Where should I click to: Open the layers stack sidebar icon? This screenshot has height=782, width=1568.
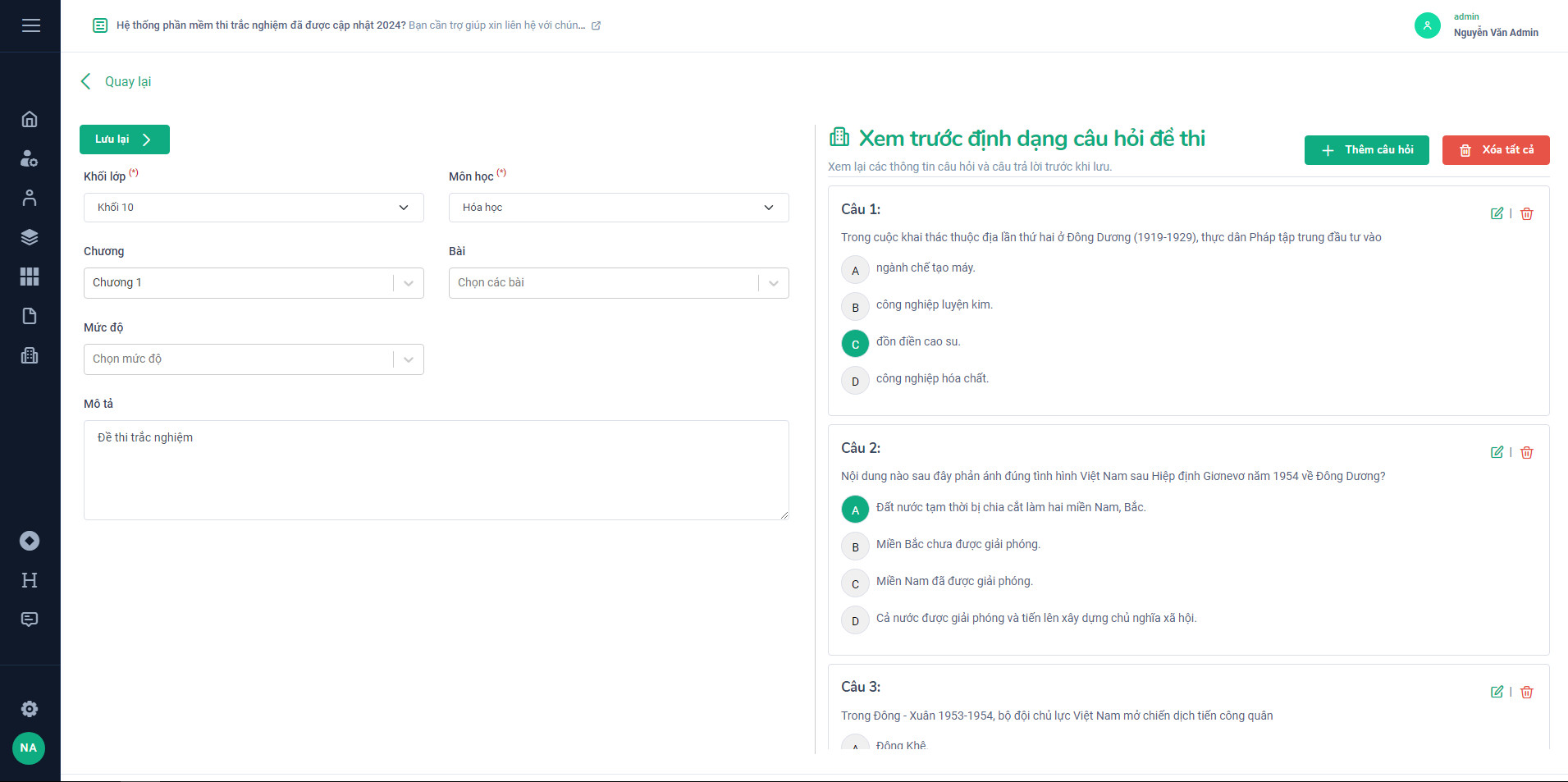coord(30,237)
